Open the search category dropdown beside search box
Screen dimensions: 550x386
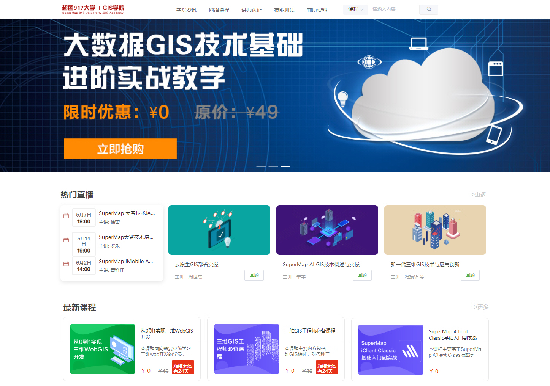[355, 9]
